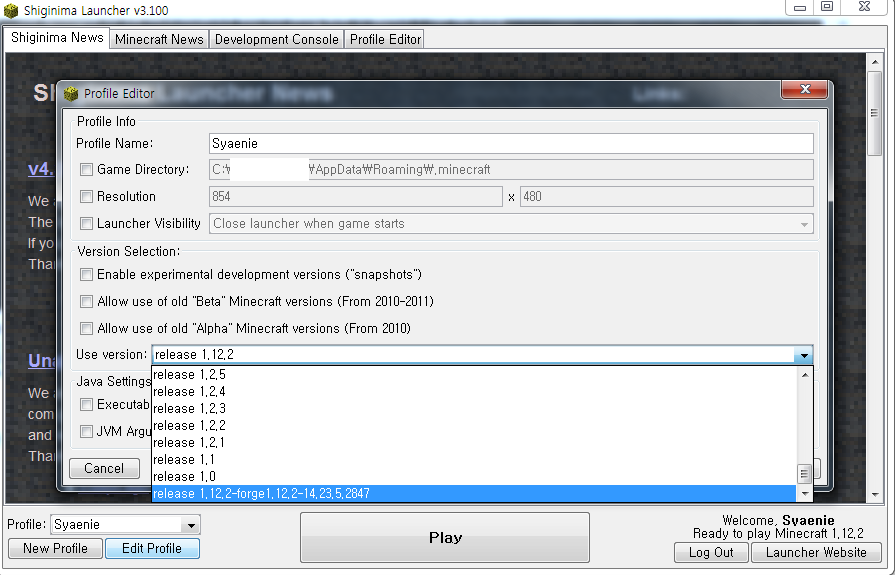This screenshot has width=895, height=575.
Task: Close the Profile Editor dialog
Action: [805, 89]
